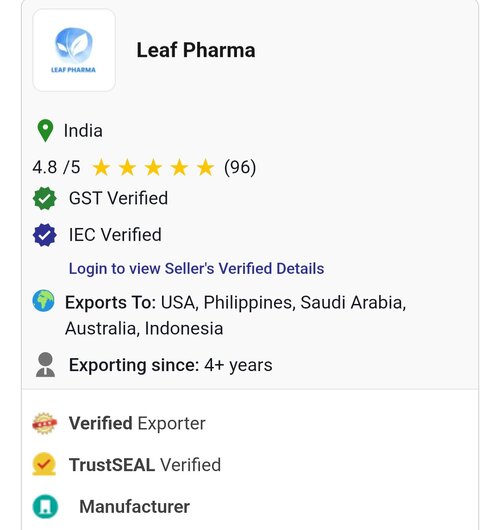Image resolution: width=500 pixels, height=530 pixels.
Task: Click the green GST Verified badge icon
Action: click(45, 198)
